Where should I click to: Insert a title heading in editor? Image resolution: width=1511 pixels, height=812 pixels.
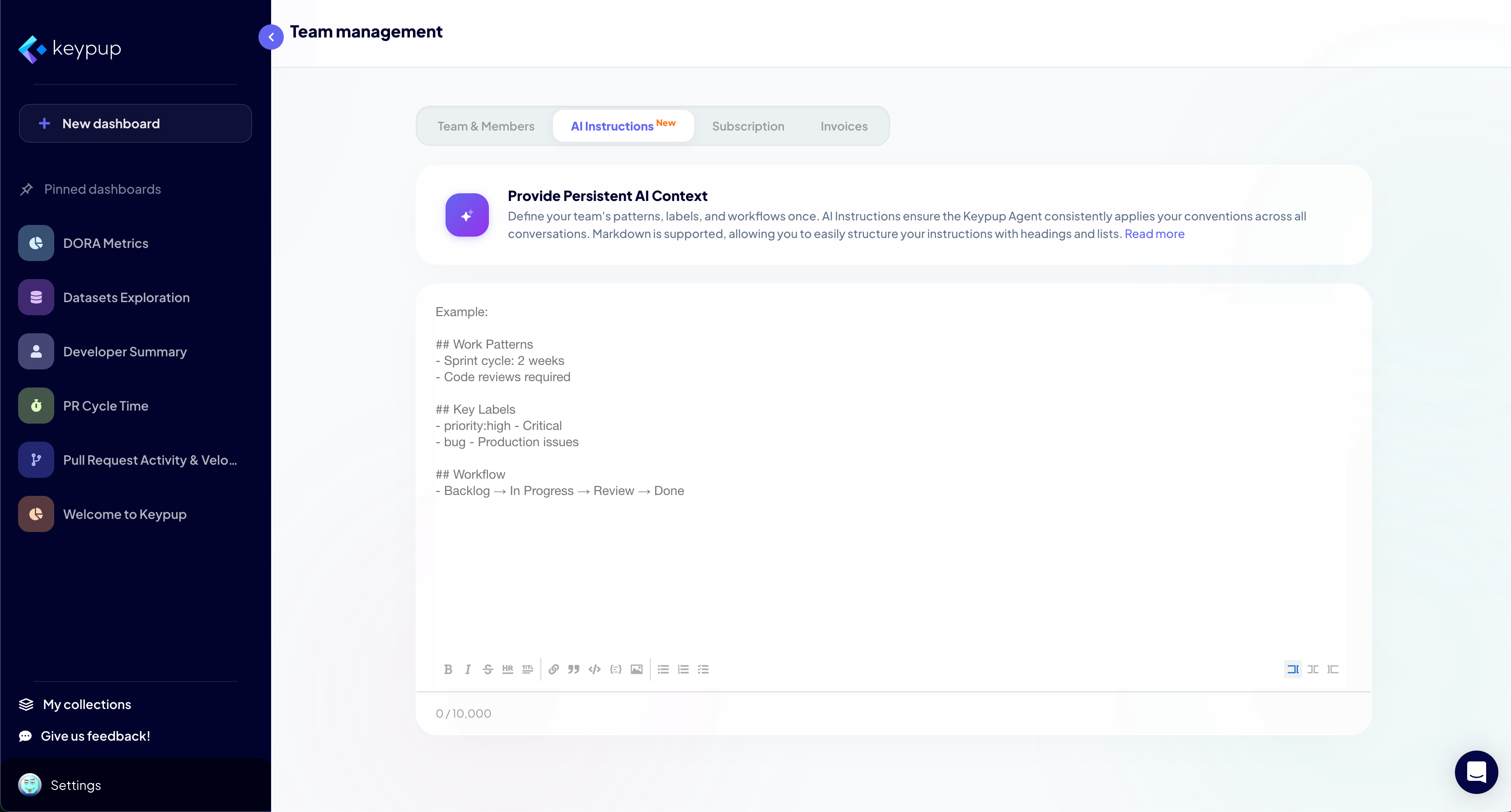tap(527, 669)
